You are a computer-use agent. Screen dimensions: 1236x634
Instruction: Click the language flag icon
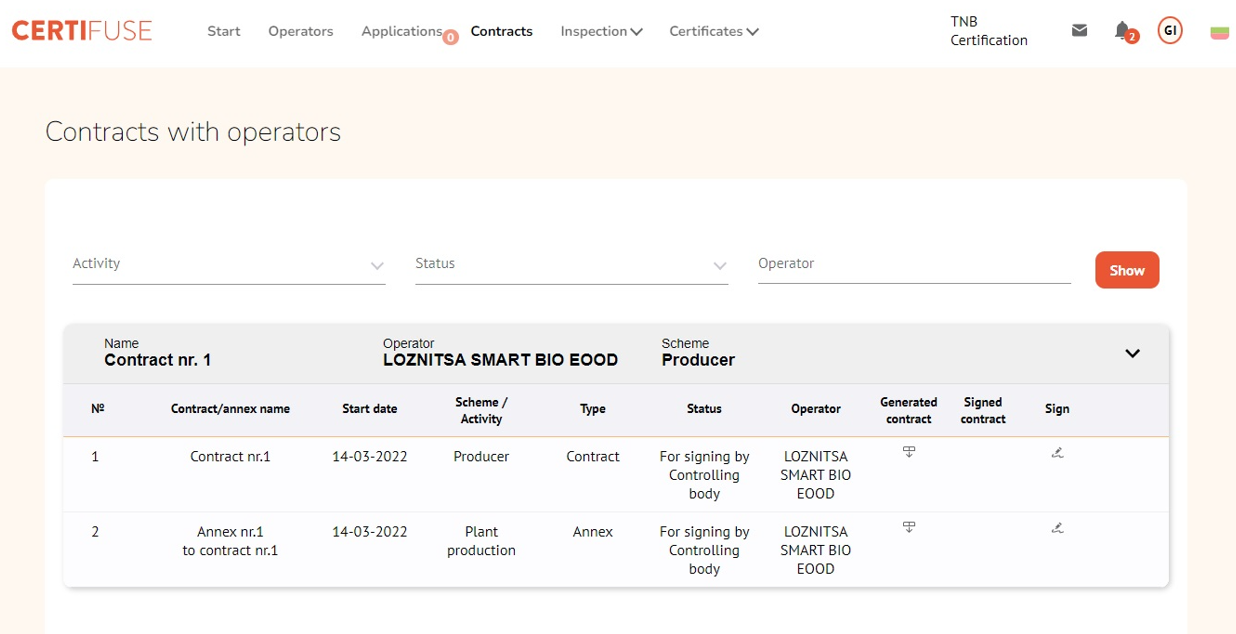click(1219, 33)
